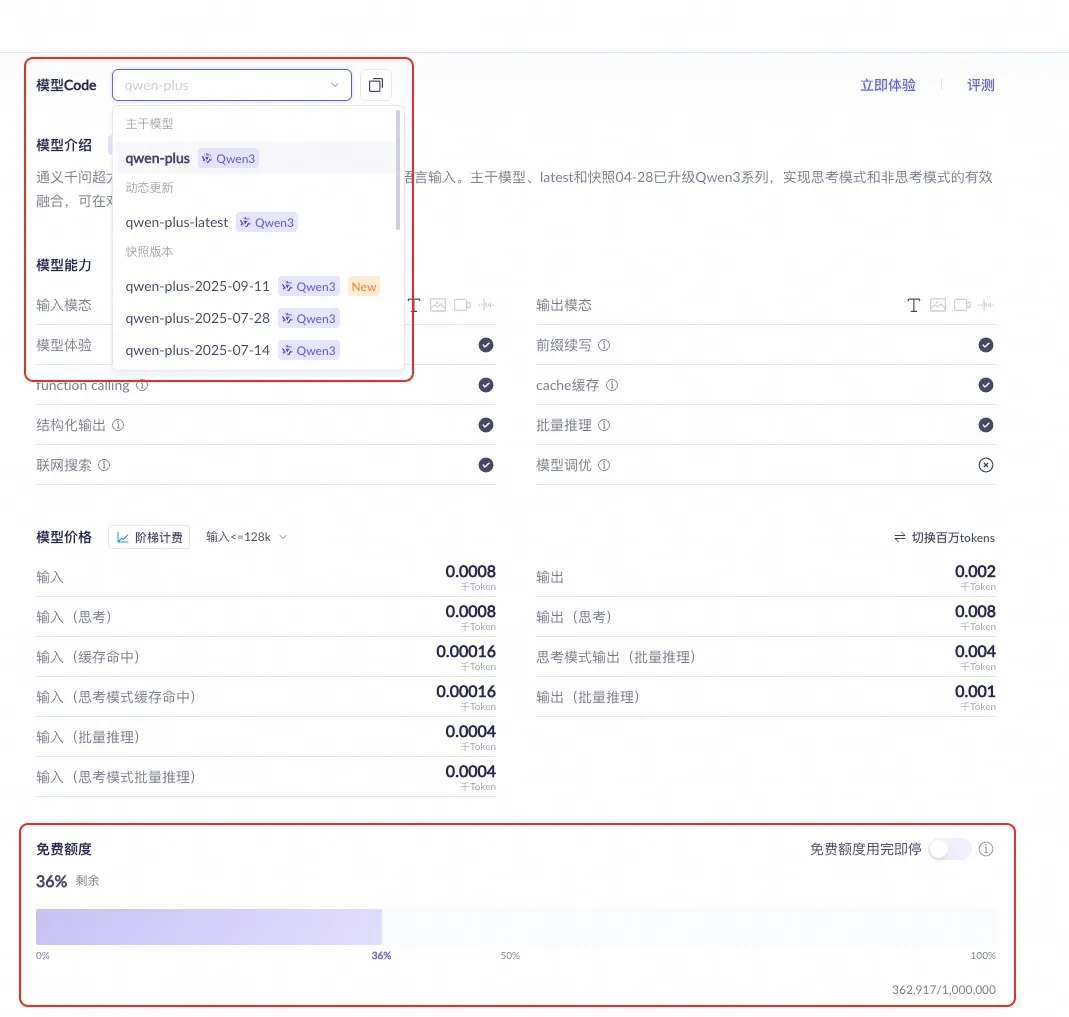Show info for function calling
The height and width of the screenshot is (1017, 1069).
142,385
